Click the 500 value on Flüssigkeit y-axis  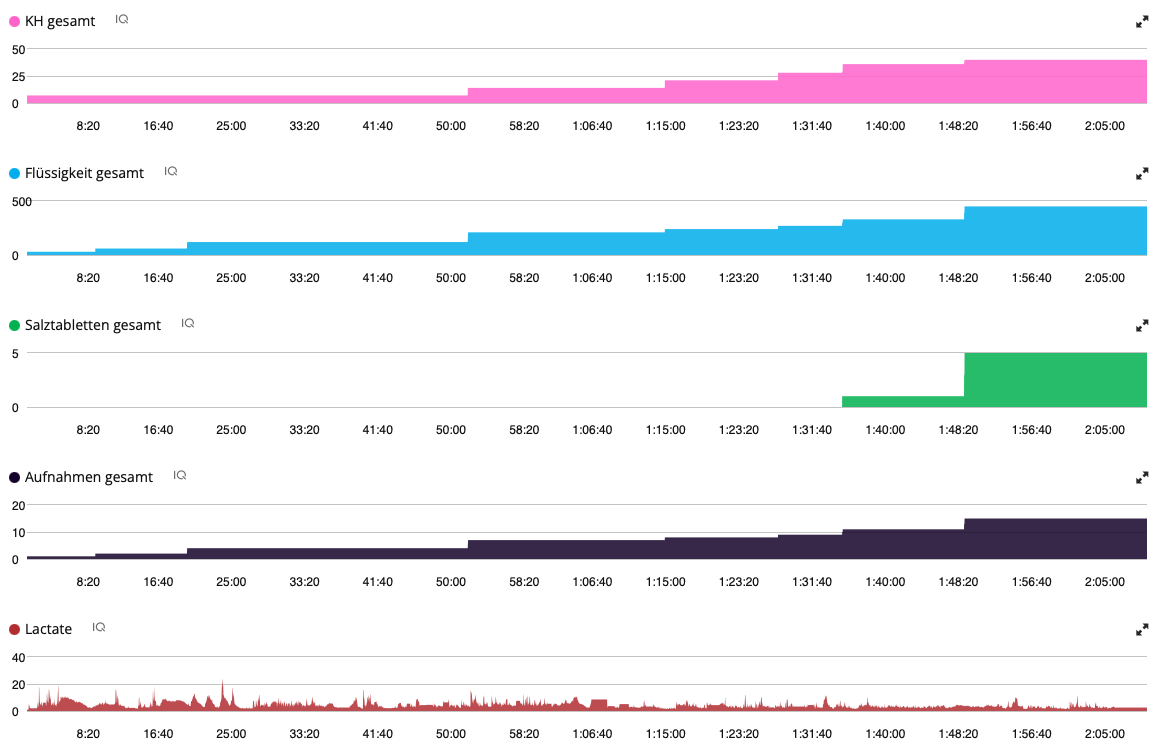coord(22,202)
